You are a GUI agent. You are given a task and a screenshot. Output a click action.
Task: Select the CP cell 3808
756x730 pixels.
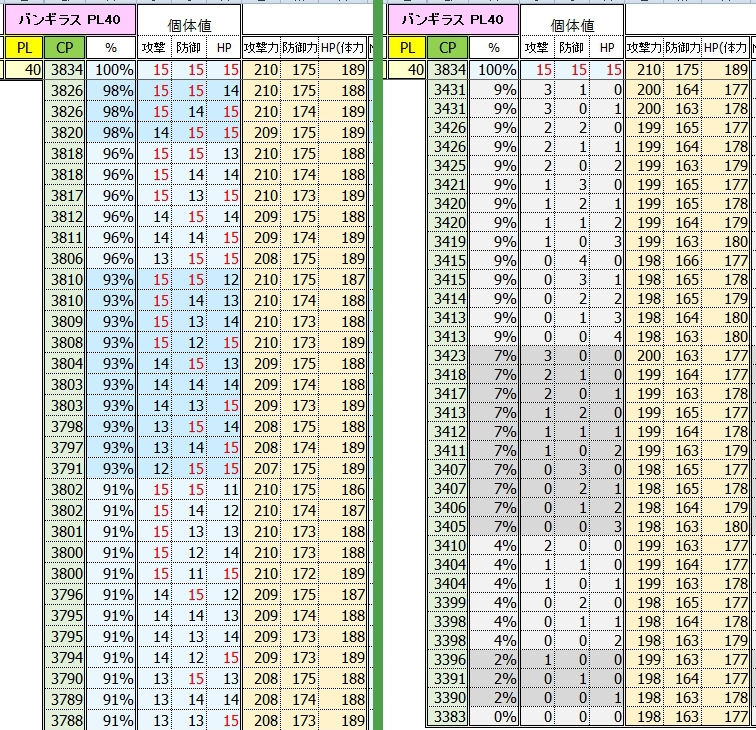[x=65, y=343]
